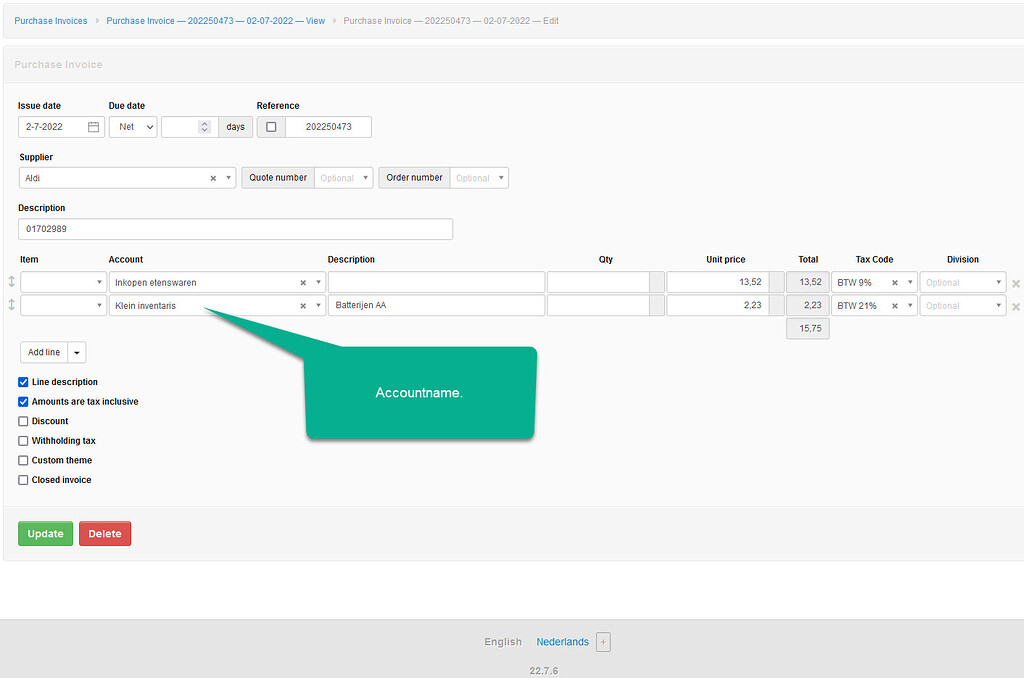
Task: Click the Unit price field 13,52
Action: (x=718, y=282)
